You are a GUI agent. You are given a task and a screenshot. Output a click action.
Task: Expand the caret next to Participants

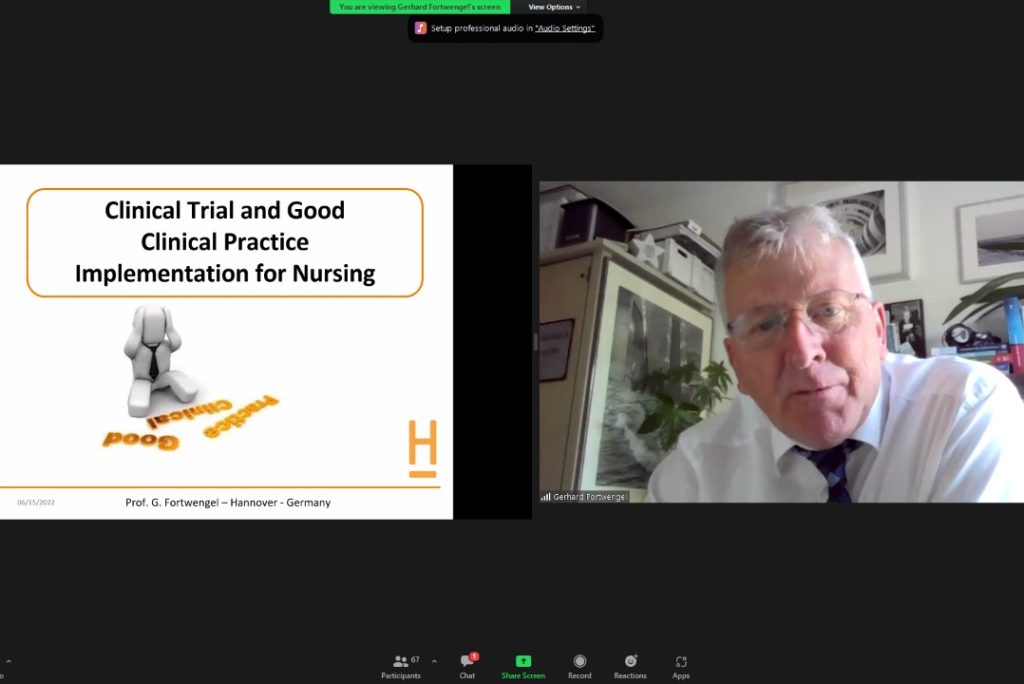tap(434, 662)
